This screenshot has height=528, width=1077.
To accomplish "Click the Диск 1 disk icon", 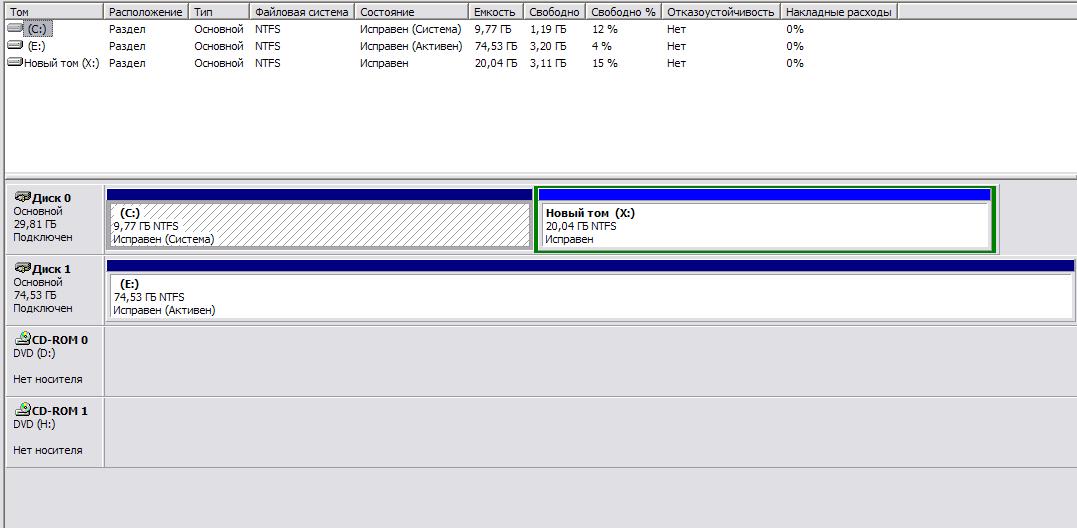I will click(23, 268).
